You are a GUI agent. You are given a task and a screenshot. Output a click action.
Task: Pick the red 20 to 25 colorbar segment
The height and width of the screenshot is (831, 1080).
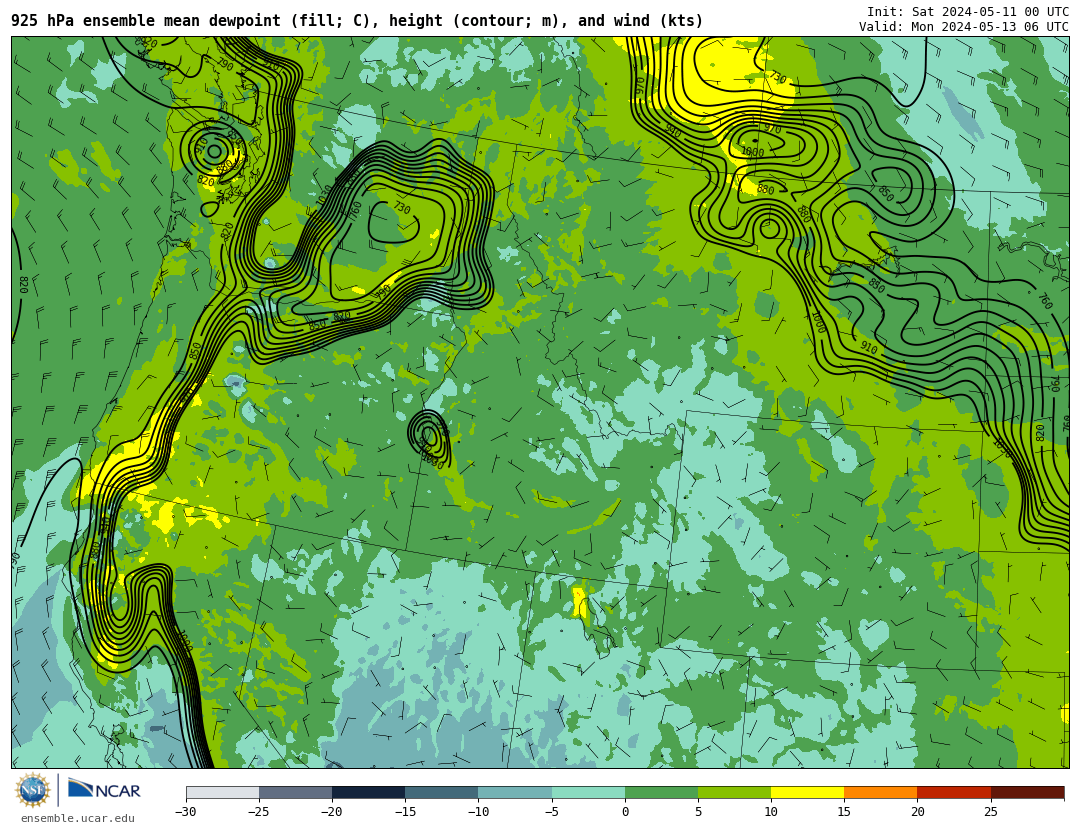[x=954, y=792]
